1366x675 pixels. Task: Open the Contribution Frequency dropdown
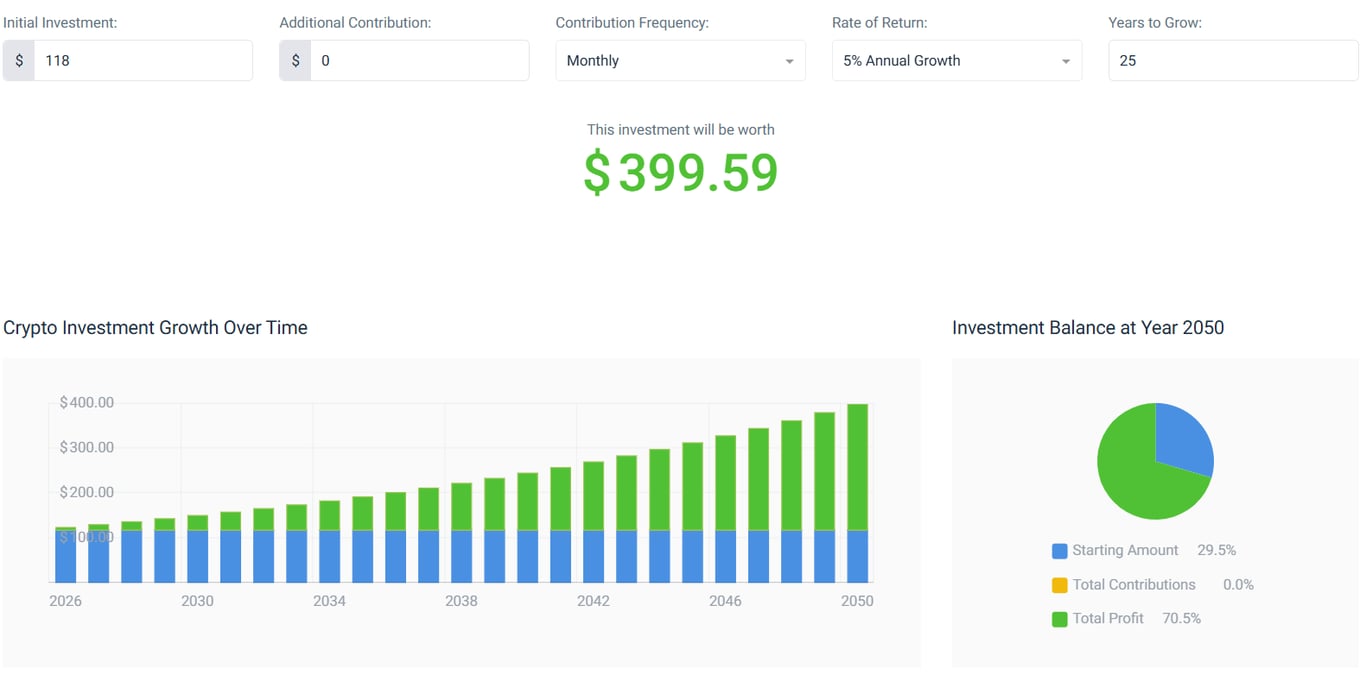click(680, 60)
